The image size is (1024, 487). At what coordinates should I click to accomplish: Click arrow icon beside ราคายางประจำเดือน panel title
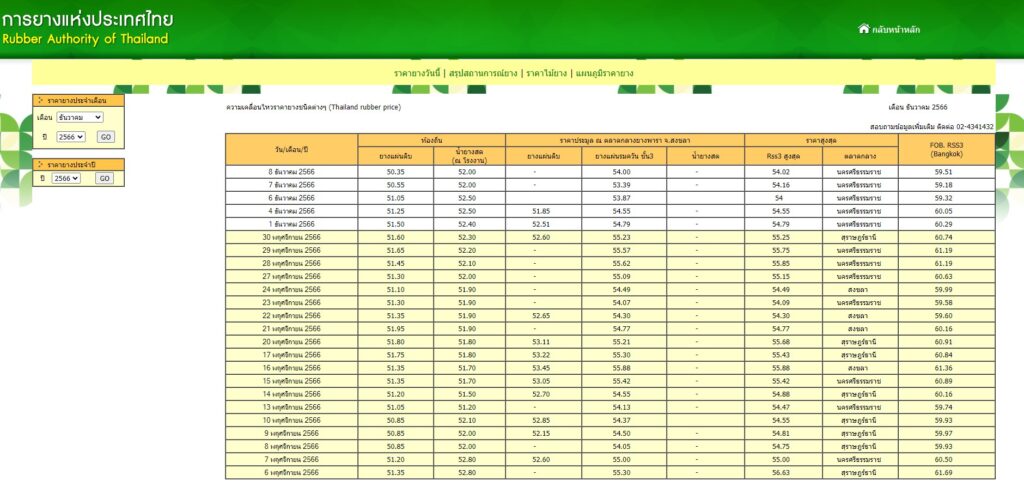[40, 101]
